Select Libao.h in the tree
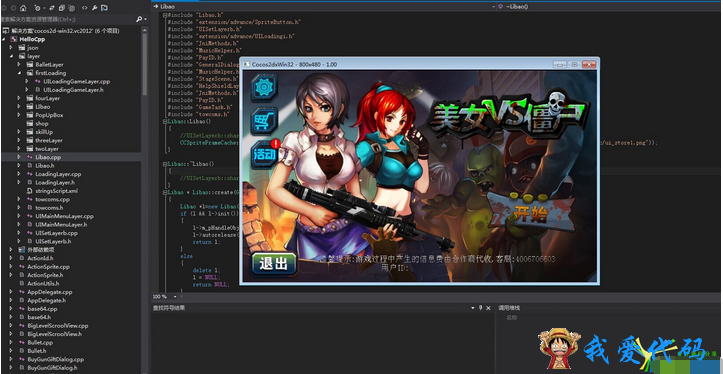The width and height of the screenshot is (723, 374). click(45, 165)
